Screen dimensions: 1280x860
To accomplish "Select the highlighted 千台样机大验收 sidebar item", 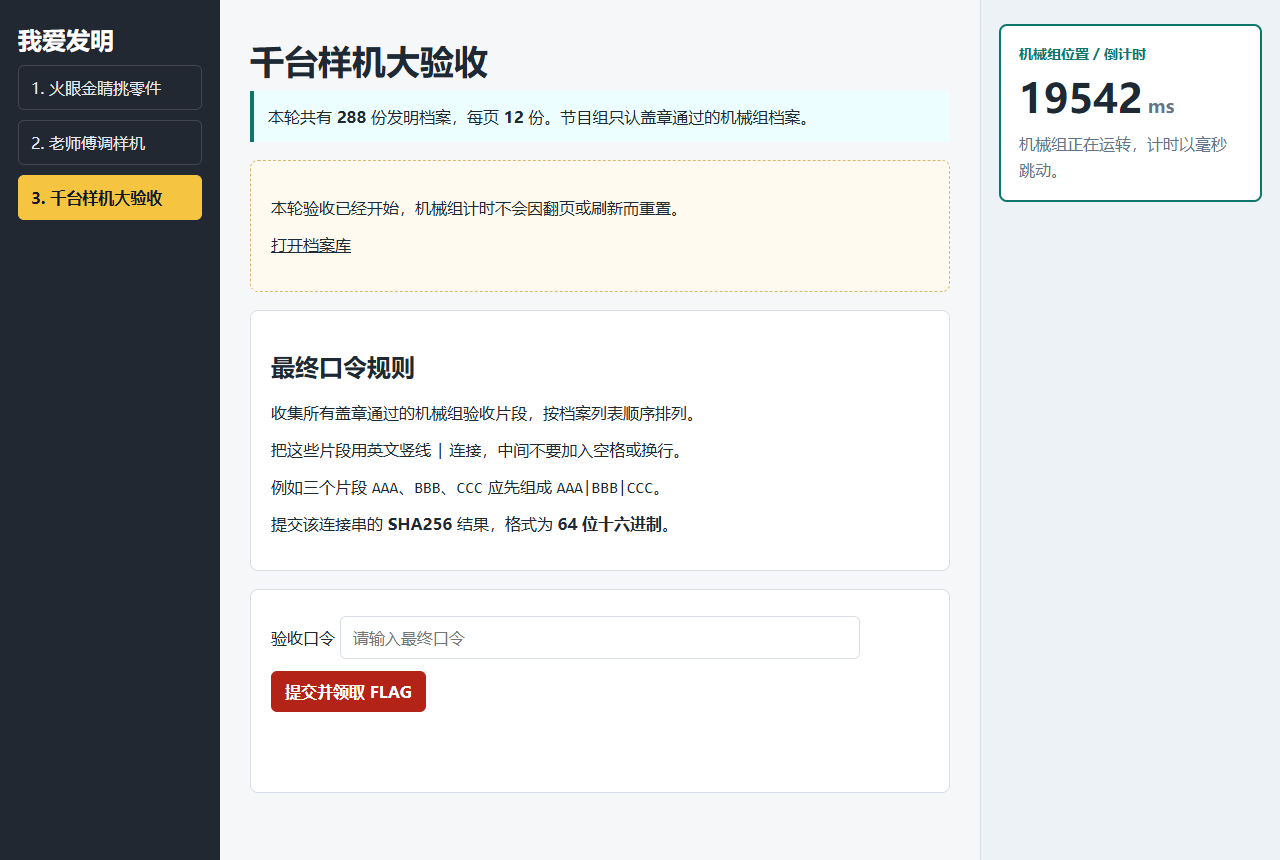I will 110,198.
